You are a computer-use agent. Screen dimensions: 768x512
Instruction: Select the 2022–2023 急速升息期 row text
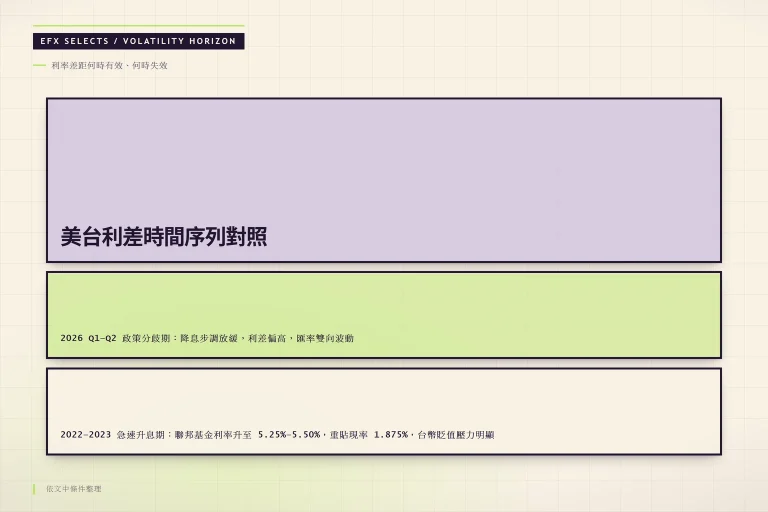[277, 435]
